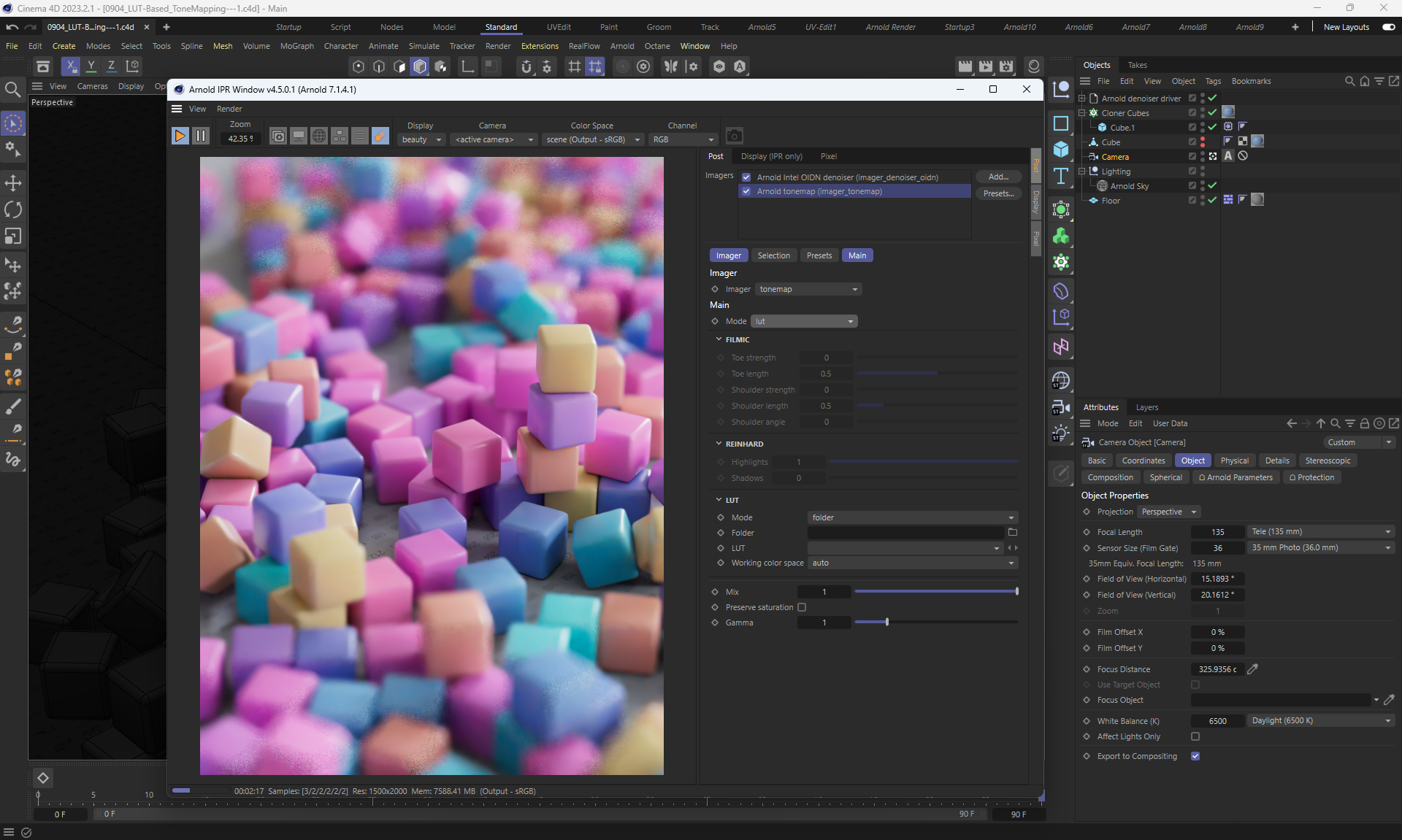Select the Rotate tool in left toolbar

13,210
